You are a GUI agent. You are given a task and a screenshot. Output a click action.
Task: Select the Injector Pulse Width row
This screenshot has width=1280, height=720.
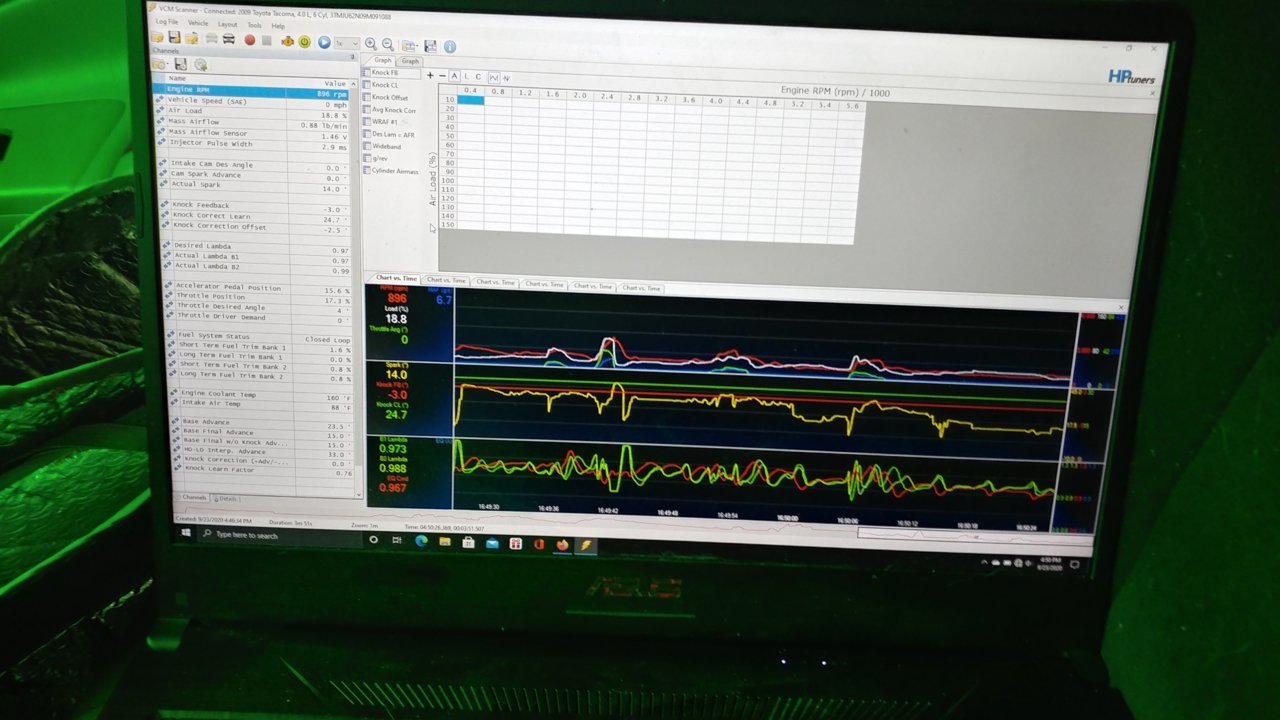pos(255,144)
